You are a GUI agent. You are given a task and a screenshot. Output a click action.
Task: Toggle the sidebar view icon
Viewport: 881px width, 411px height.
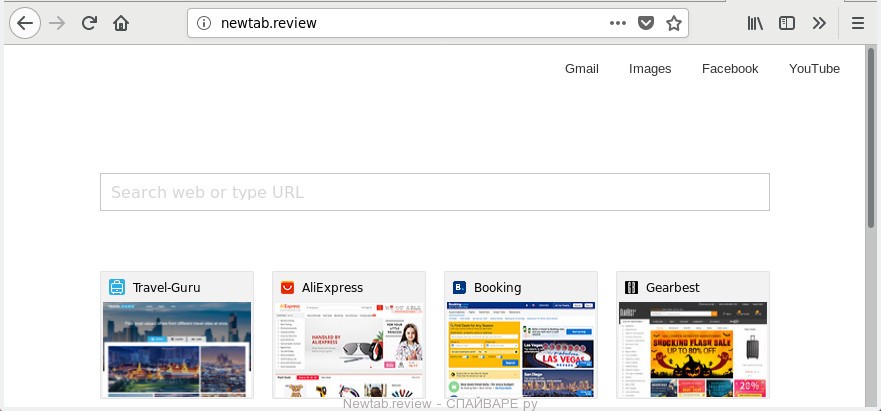[x=787, y=23]
